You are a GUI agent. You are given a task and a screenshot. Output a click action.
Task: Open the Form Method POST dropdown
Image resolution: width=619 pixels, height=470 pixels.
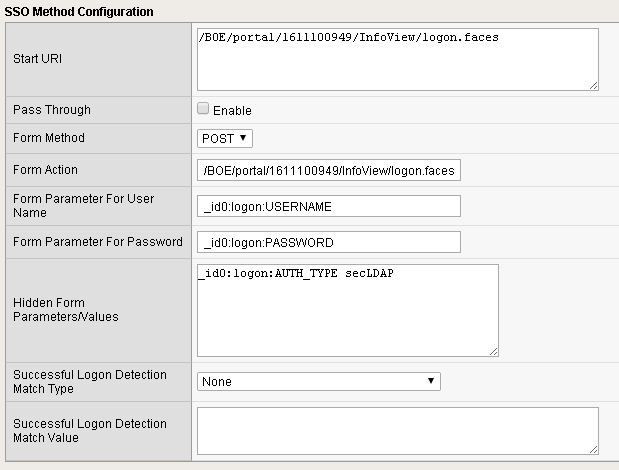[x=225, y=138]
